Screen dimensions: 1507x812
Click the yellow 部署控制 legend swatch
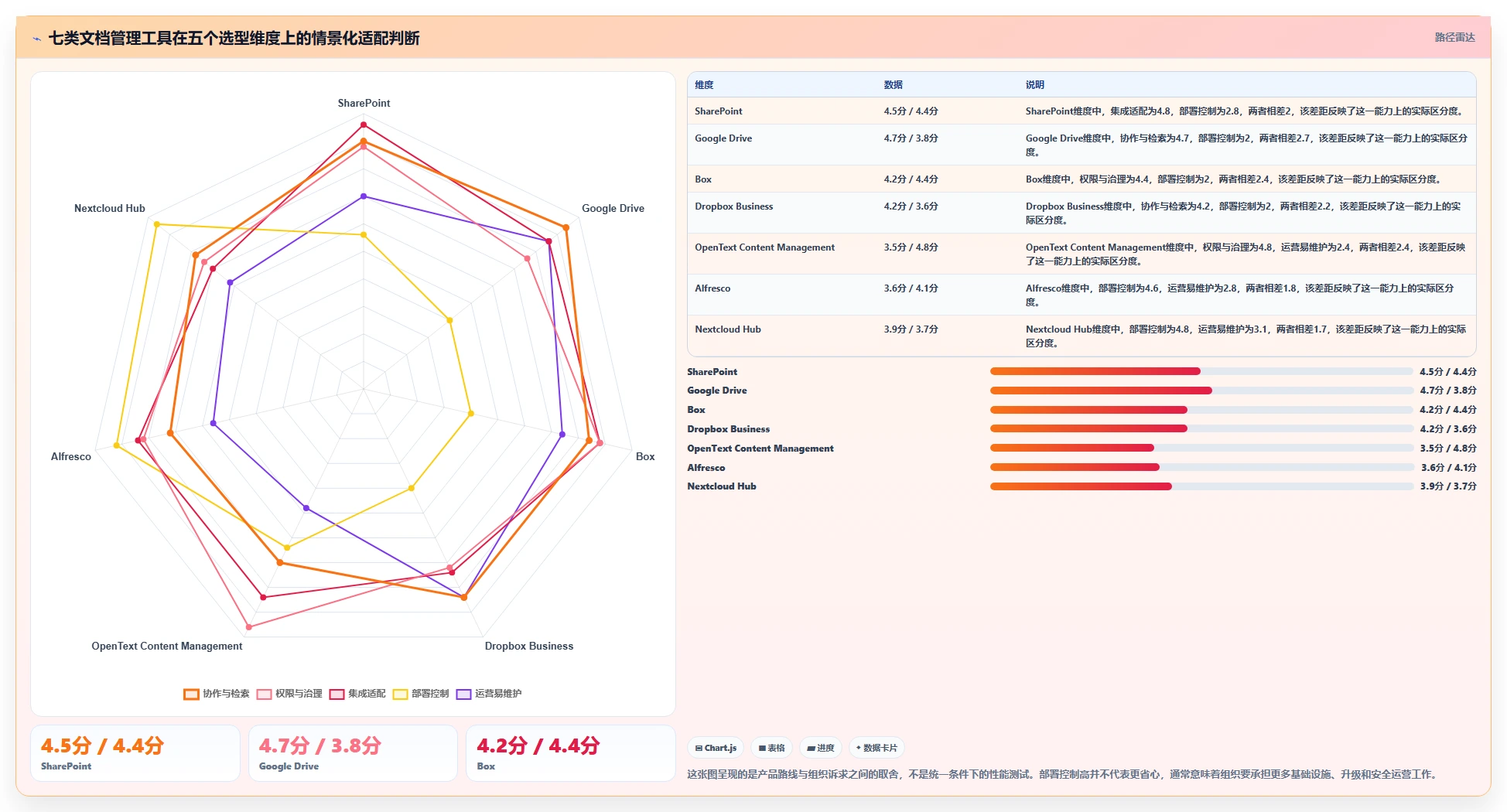point(400,694)
